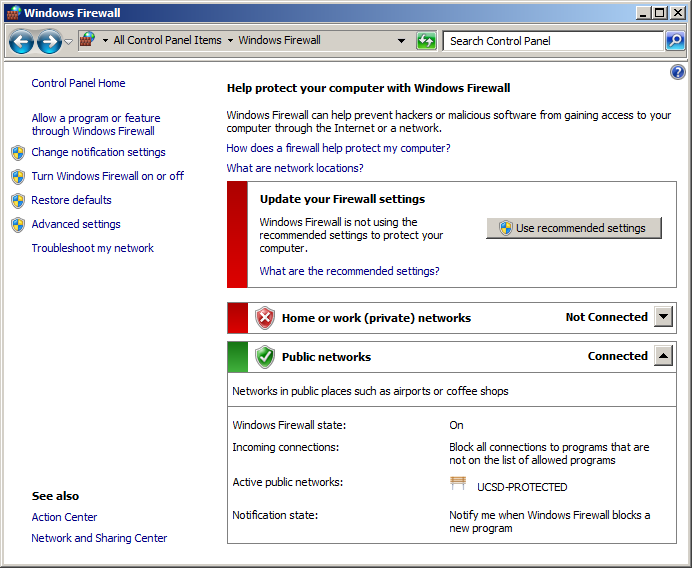Select the UCSD-PROTECTED network name

tap(522, 487)
